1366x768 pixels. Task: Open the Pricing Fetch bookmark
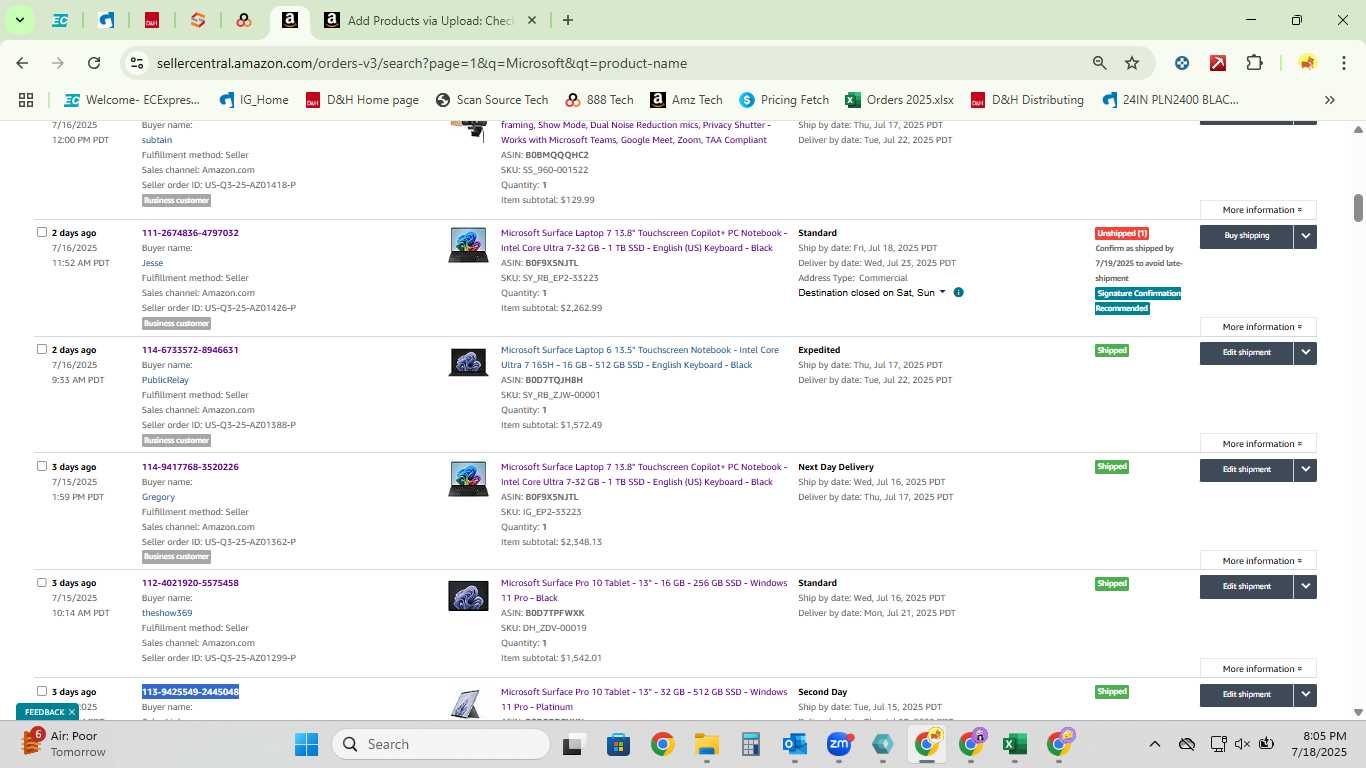(x=784, y=100)
